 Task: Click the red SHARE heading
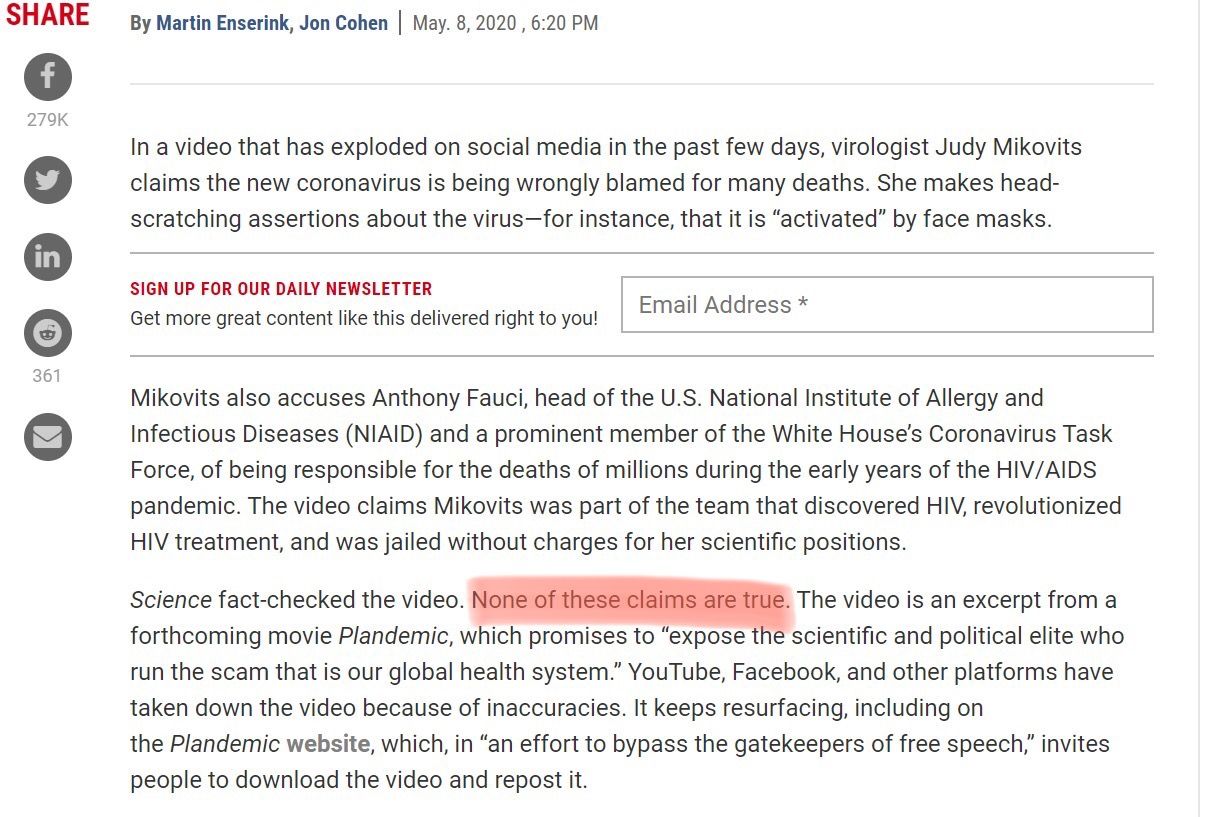point(47,15)
